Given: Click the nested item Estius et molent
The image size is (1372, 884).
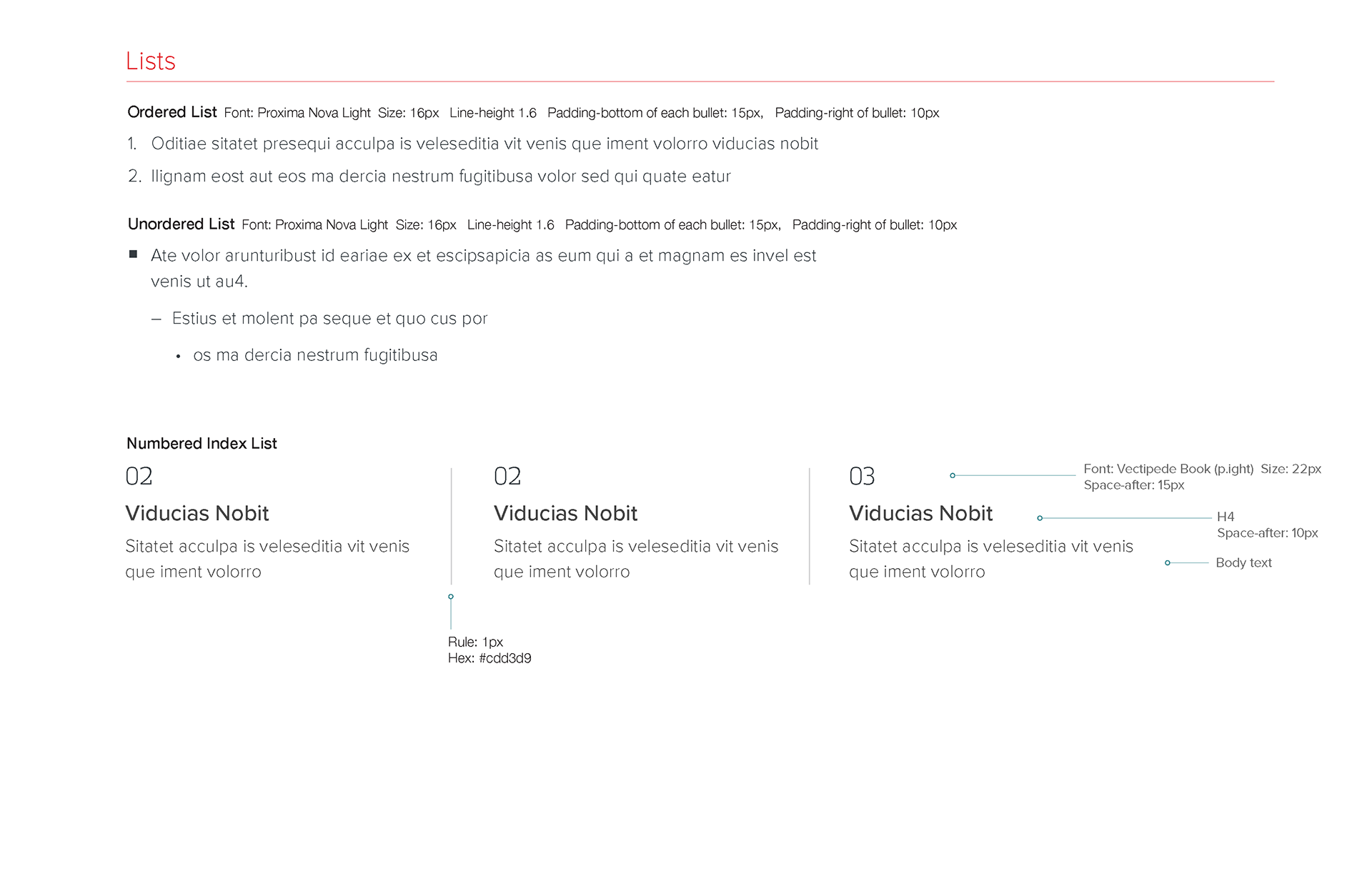Looking at the screenshot, I should click(329, 319).
